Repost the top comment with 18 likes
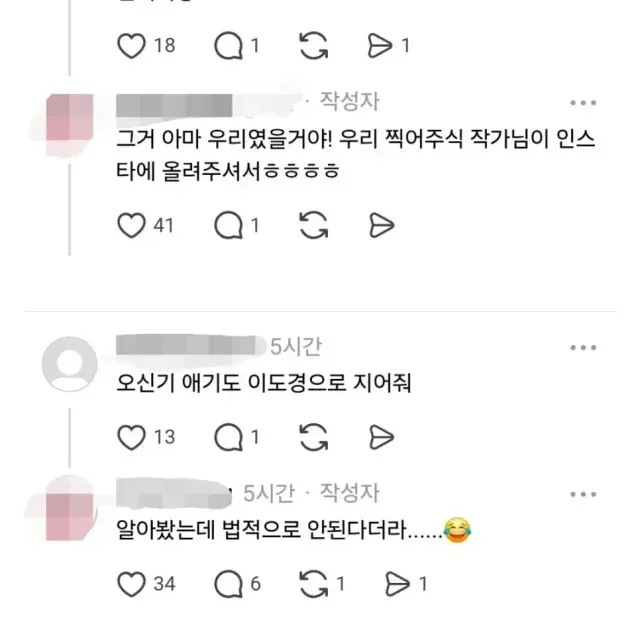 click(313, 45)
